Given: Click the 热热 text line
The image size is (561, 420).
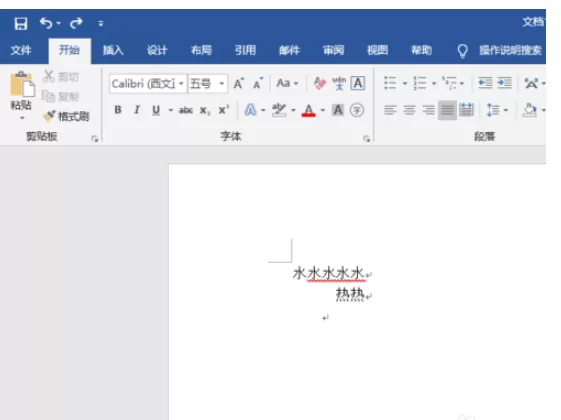Looking at the screenshot, I should [350, 294].
